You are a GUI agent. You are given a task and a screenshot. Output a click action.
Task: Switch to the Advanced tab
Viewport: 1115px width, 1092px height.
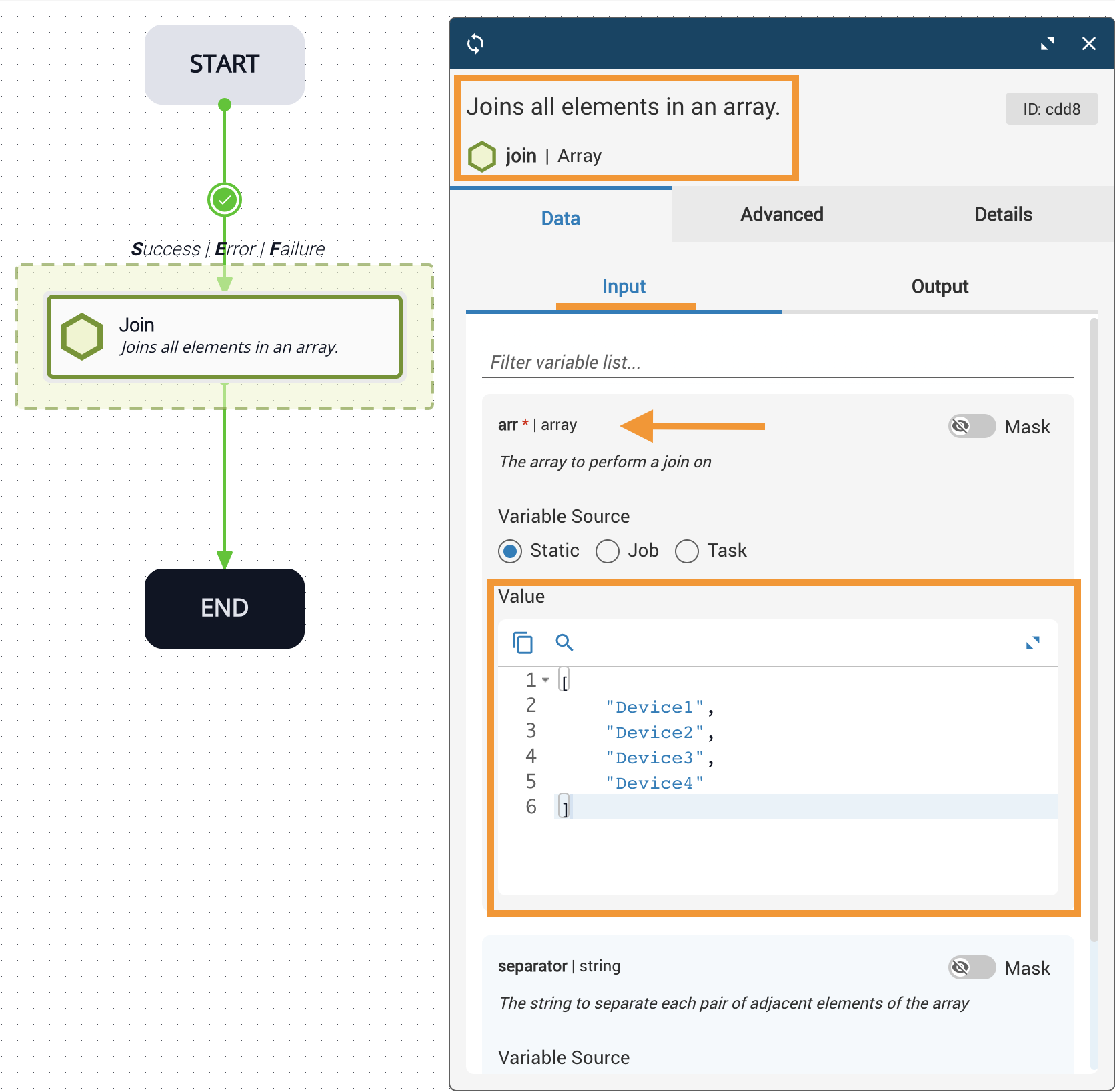(782, 215)
